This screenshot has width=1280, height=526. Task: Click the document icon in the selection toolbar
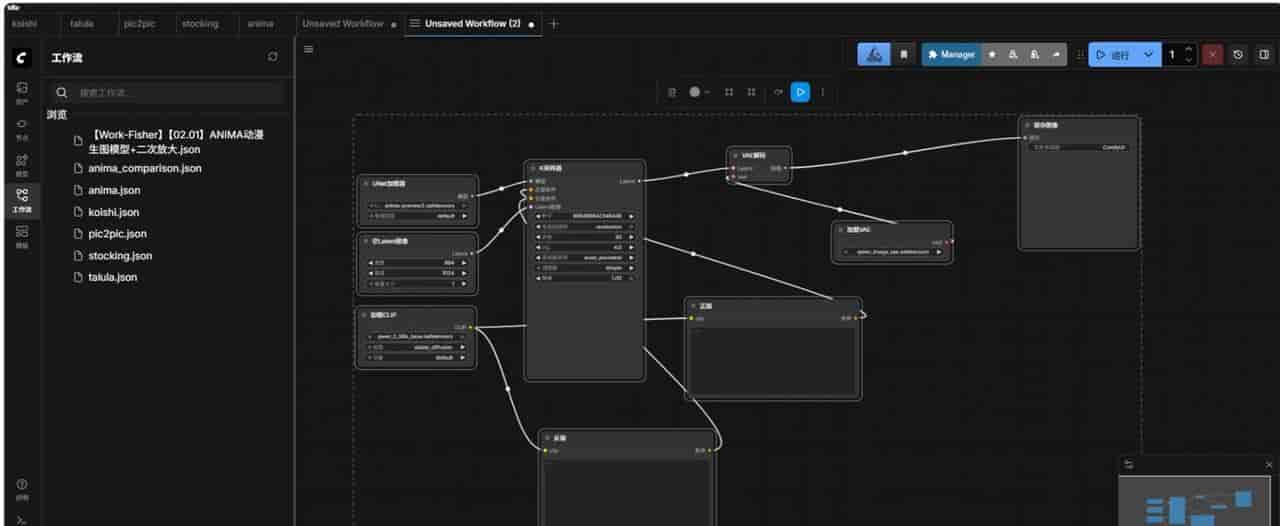click(x=672, y=92)
